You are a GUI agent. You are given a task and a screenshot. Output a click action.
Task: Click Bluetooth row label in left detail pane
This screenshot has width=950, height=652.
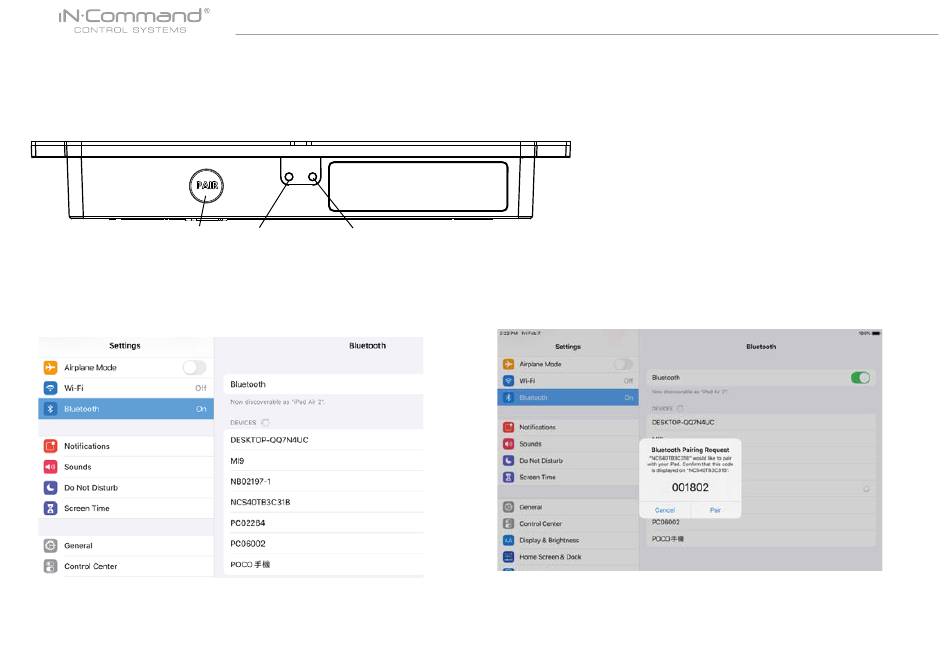click(248, 384)
